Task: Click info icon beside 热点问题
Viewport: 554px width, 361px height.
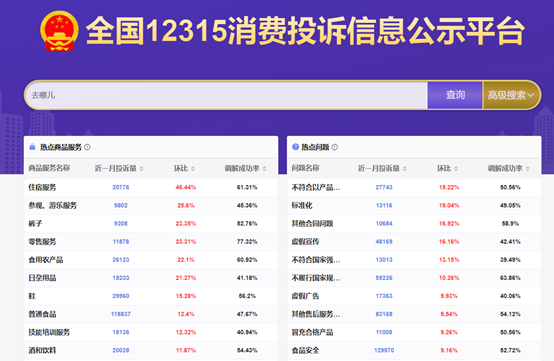Action: (x=335, y=147)
